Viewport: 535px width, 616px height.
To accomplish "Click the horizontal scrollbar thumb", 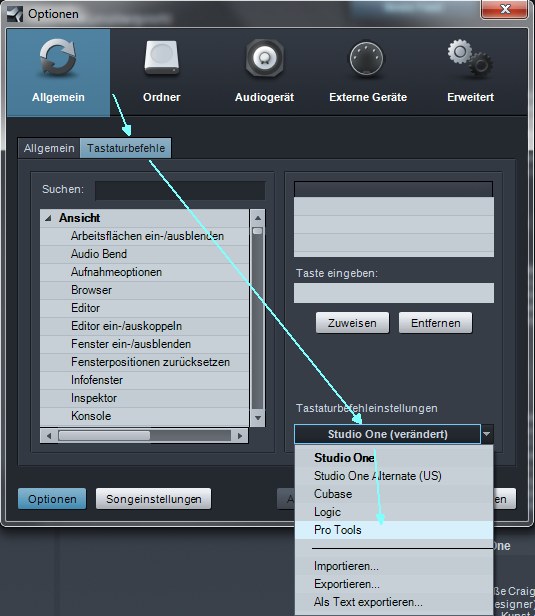I will 104,436.
